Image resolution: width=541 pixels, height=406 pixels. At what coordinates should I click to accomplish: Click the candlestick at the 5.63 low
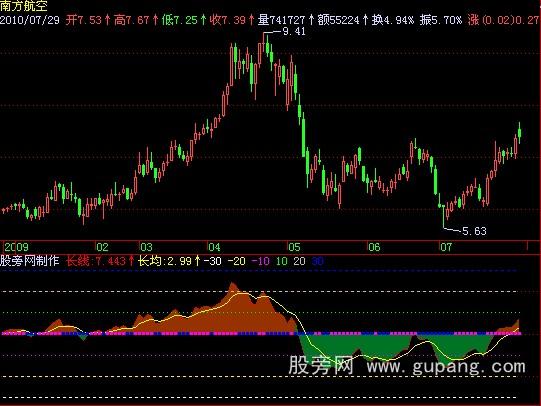click(x=444, y=217)
